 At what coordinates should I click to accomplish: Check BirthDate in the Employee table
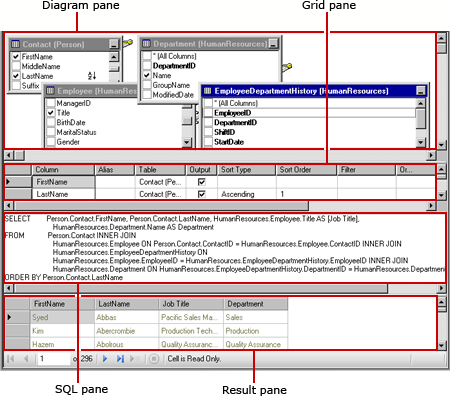tap(51, 122)
